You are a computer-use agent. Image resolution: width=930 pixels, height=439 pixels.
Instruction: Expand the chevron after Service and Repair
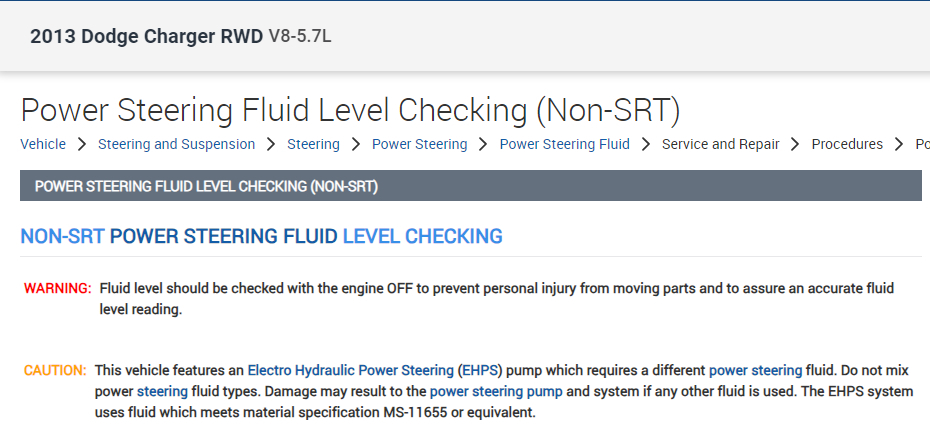pyautogui.click(x=796, y=144)
